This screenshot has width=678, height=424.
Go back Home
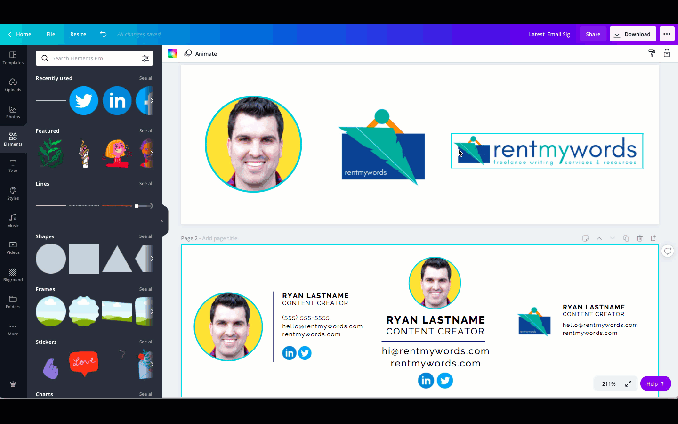tap(19, 34)
